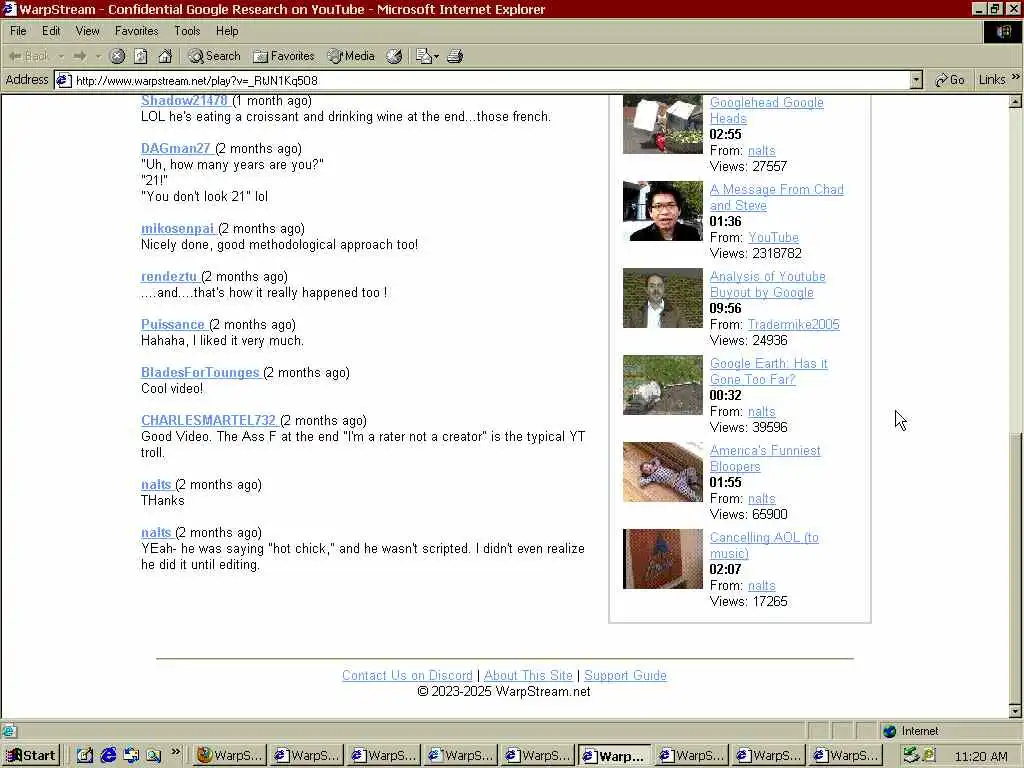Screen dimensions: 1024x768
Task: Click the page scrollbar down arrow
Action: tap(1015, 711)
